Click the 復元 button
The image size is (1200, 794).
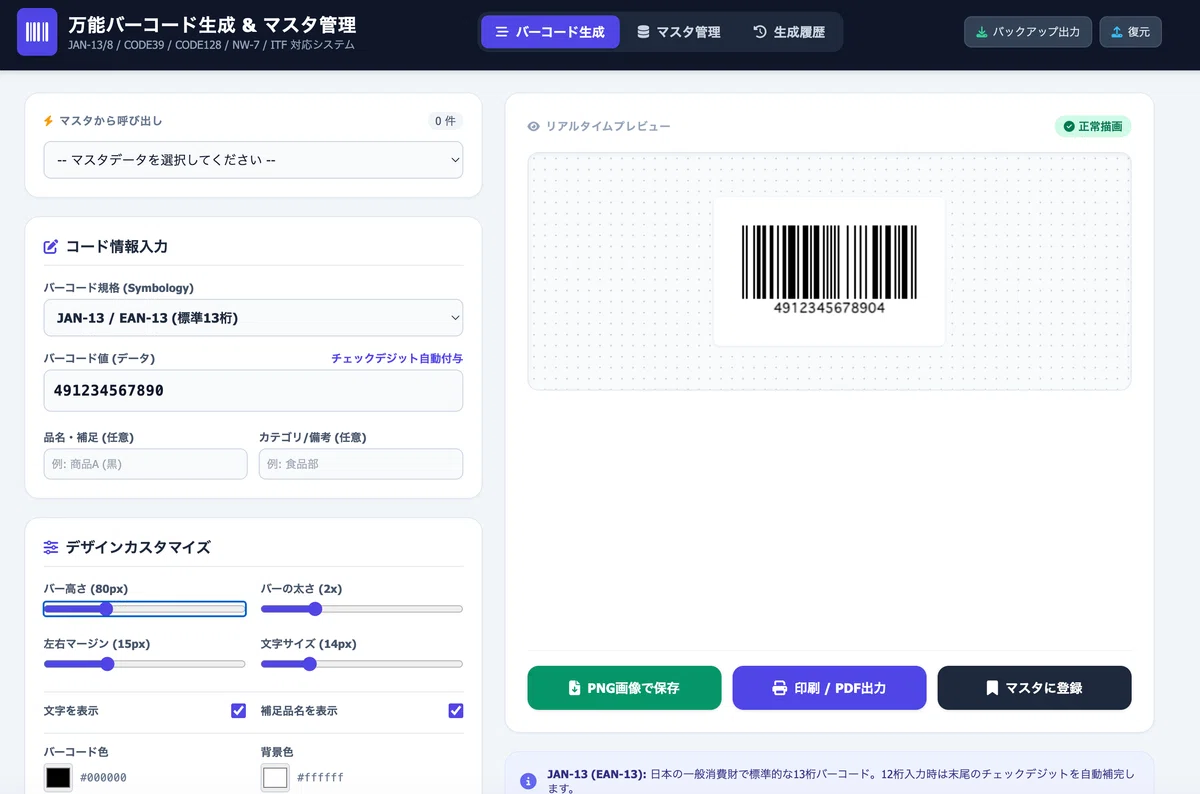(x=1130, y=32)
